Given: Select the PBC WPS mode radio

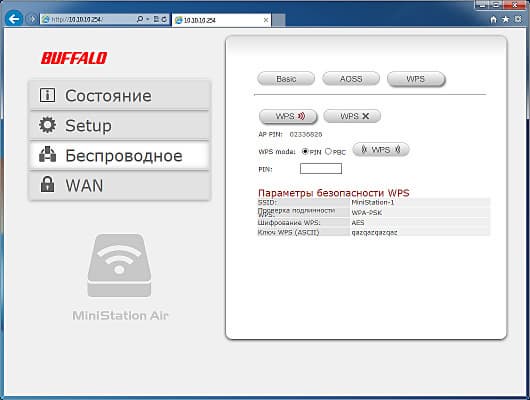Looking at the screenshot, I should (x=328, y=151).
